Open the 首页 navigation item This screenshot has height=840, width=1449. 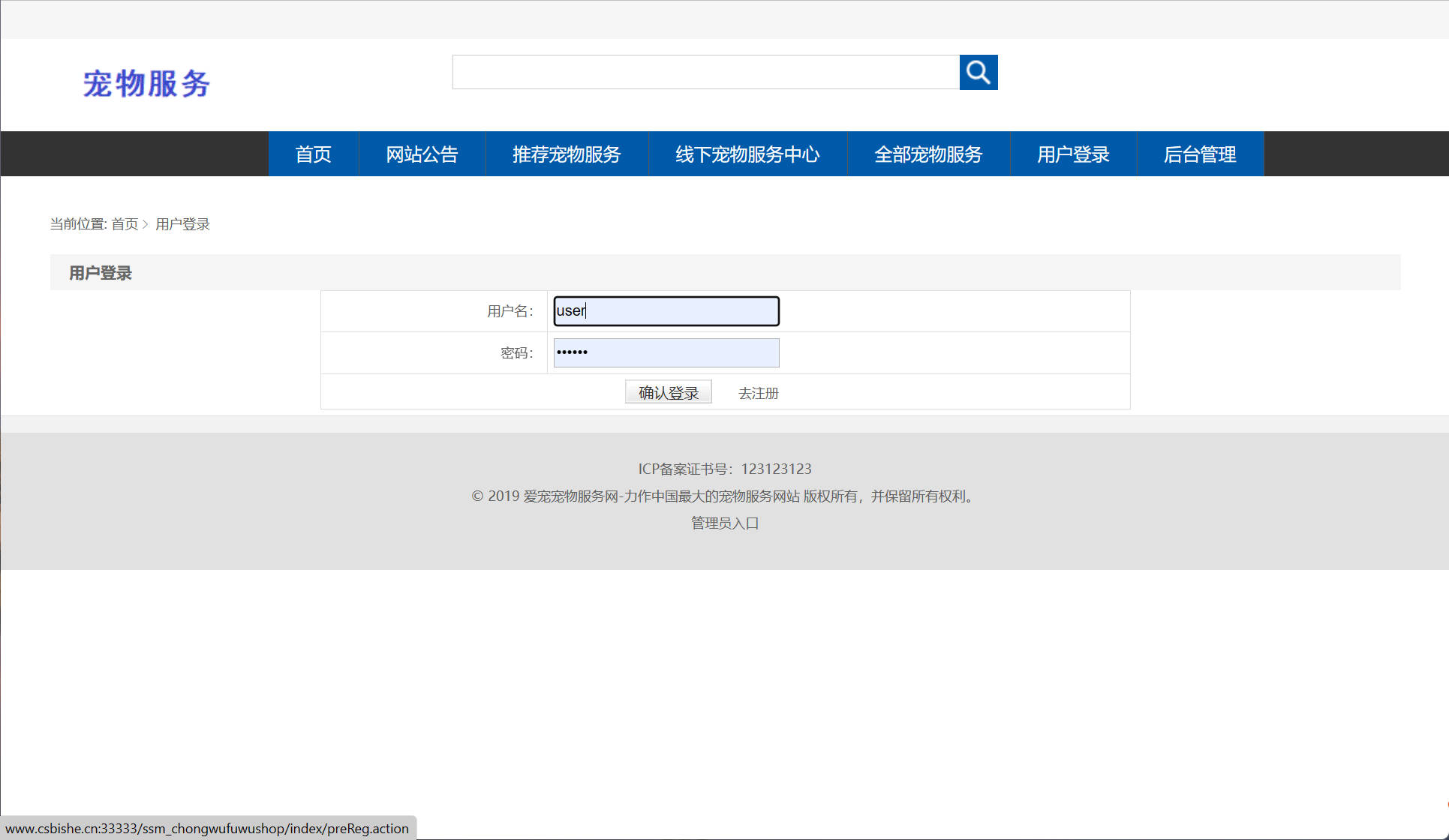coord(313,154)
